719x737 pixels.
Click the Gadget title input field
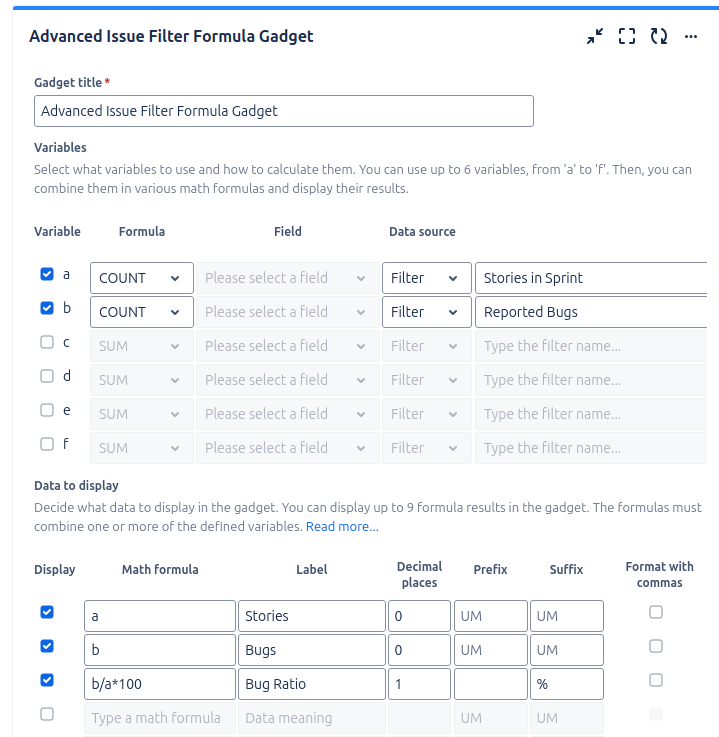click(x=283, y=111)
